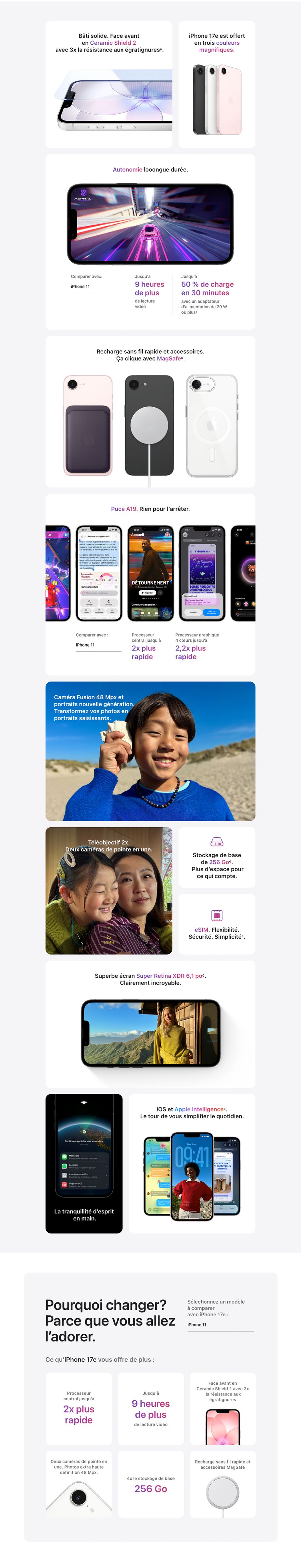Image resolution: width=301 pixels, height=1568 pixels.
Task: Click the satellite icon on the dark phone screen
Action: [84, 1102]
